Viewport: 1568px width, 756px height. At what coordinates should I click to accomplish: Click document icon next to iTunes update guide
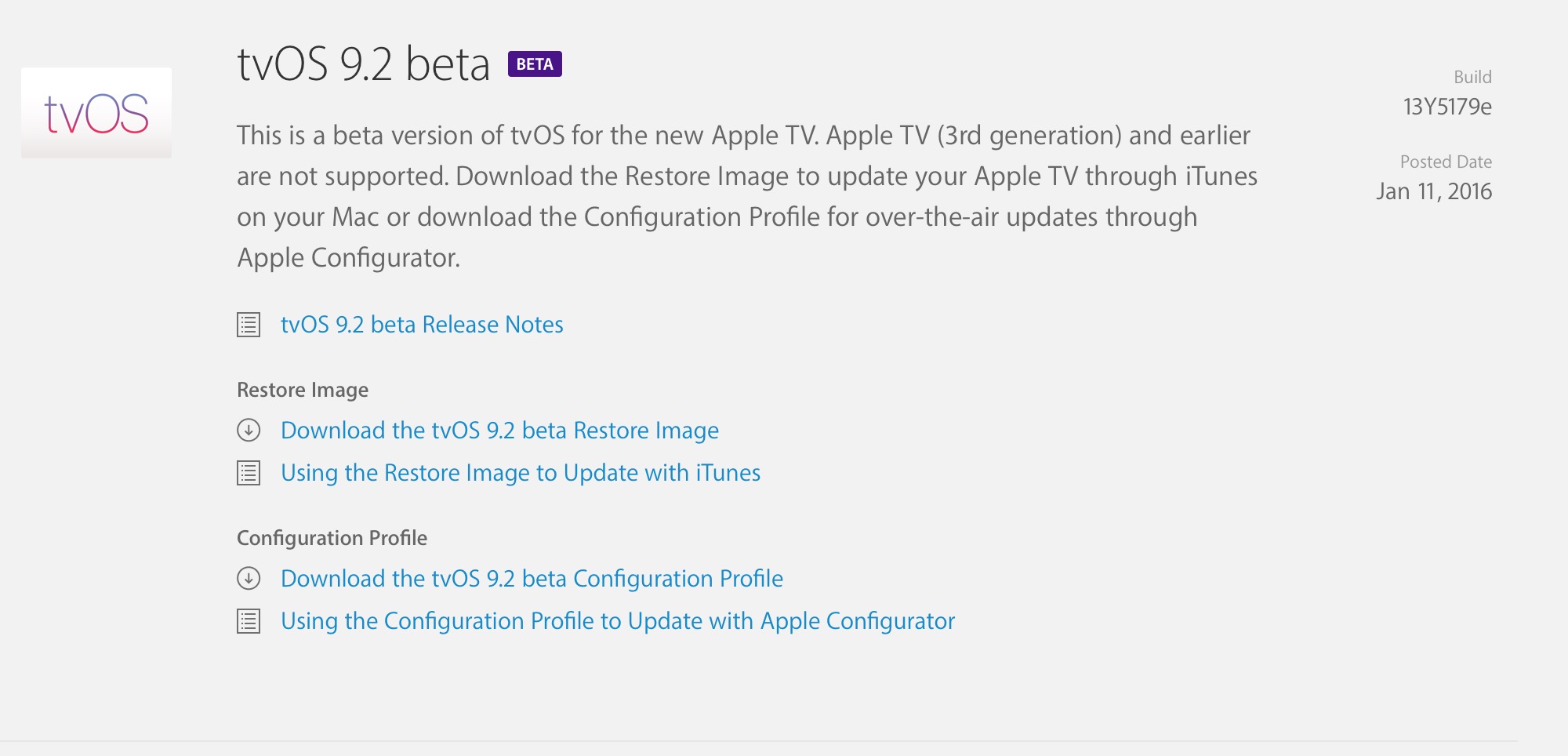click(x=249, y=473)
